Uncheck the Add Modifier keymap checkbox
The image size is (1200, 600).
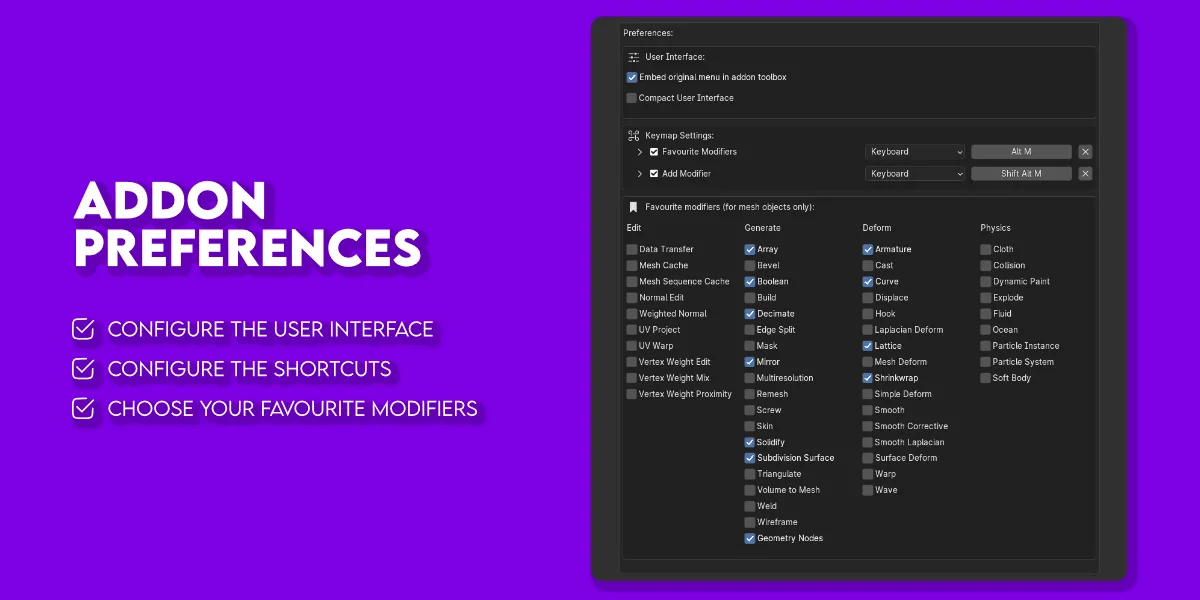tap(654, 174)
